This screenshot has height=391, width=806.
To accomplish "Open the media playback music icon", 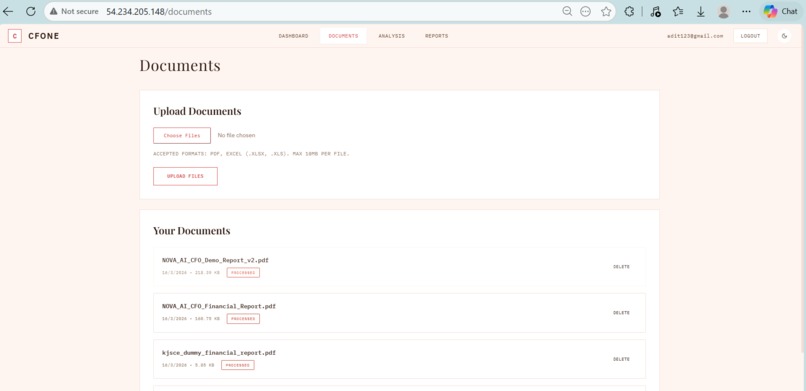I will coord(655,11).
